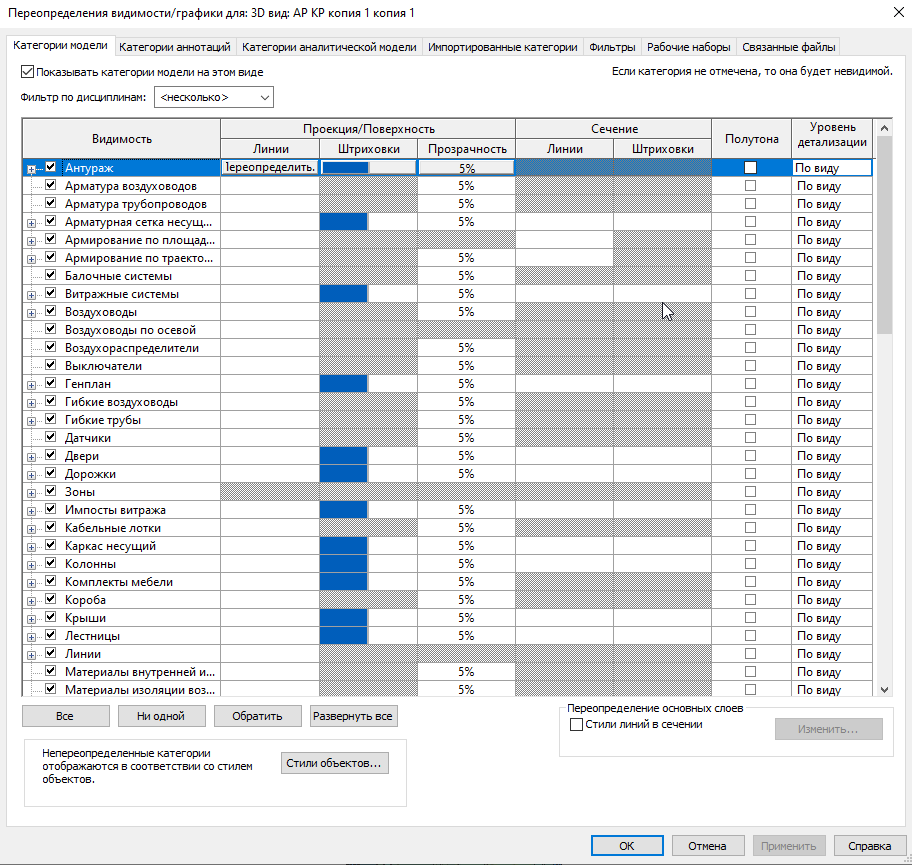
Task: Click blue pattern swatch for Двери
Action: (x=344, y=455)
